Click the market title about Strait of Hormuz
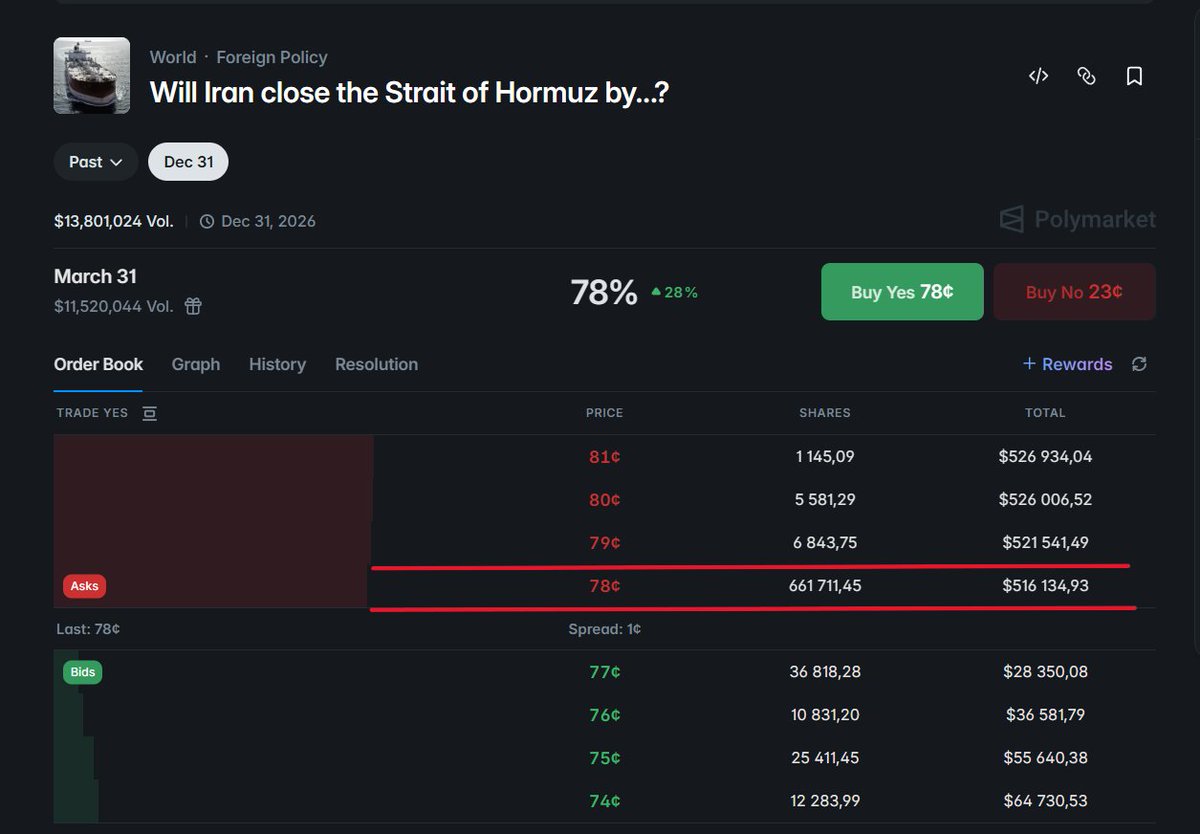Screen dimensions: 1200x834 point(409,93)
